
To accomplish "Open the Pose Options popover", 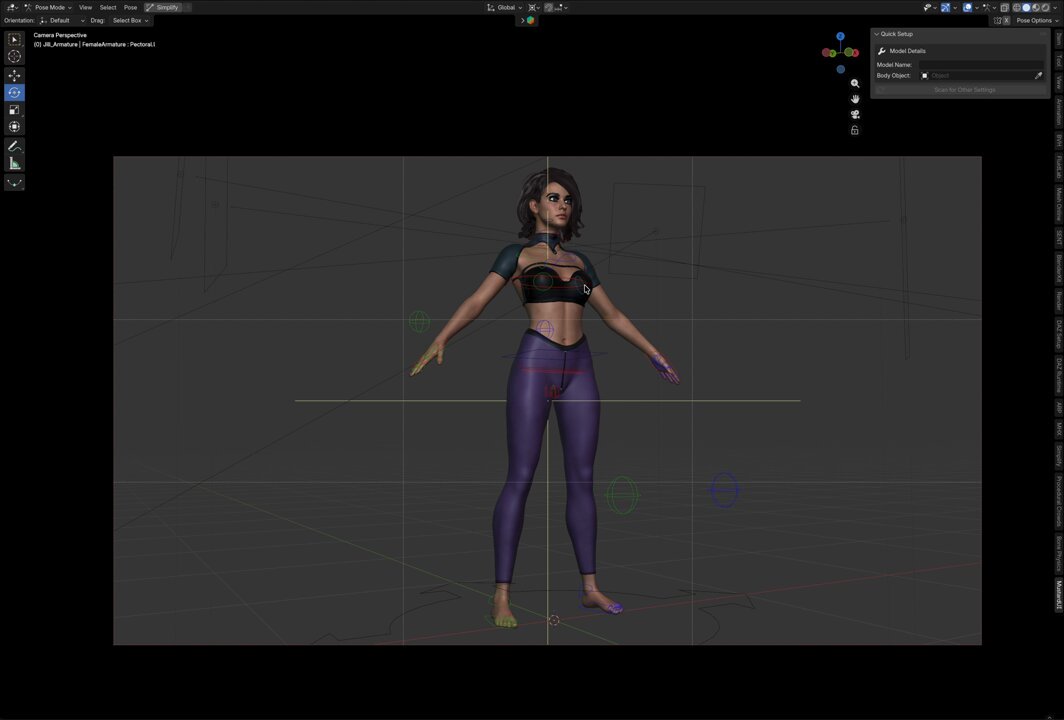I will [1037, 20].
